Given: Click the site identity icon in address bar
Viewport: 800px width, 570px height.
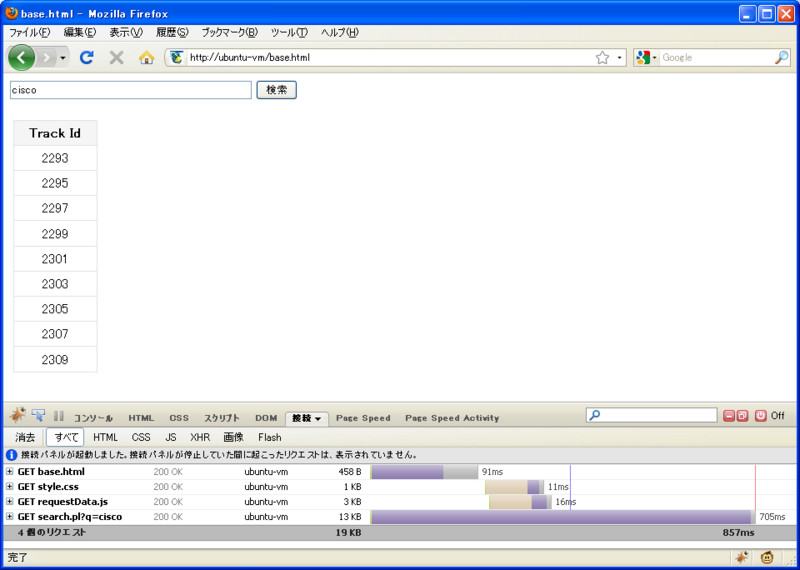Looking at the screenshot, I should (x=177, y=58).
